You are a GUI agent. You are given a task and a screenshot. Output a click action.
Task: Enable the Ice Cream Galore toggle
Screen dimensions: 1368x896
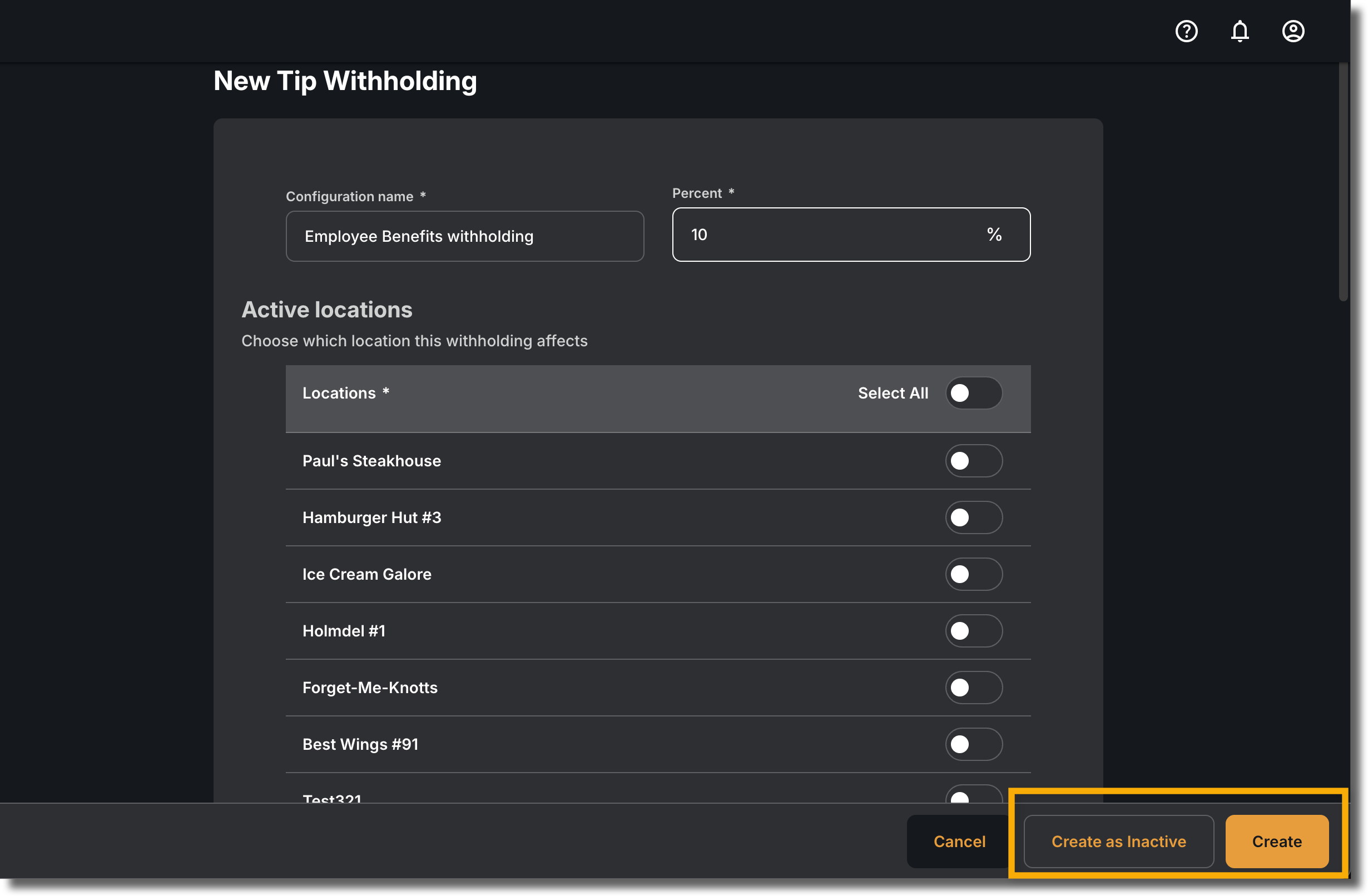(x=974, y=574)
